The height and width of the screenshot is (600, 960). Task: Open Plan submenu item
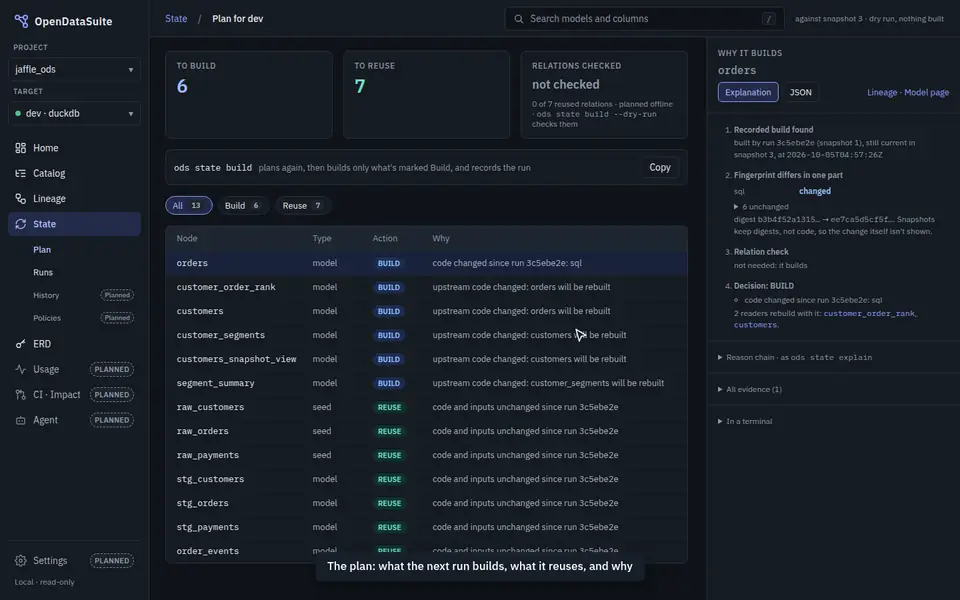42,250
